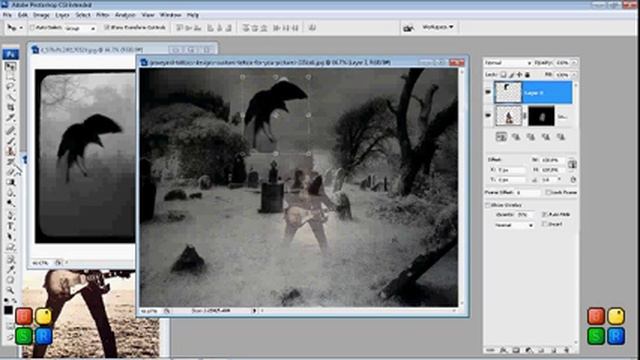Click the distribute top edges icon
The image size is (640, 360).
246,28
